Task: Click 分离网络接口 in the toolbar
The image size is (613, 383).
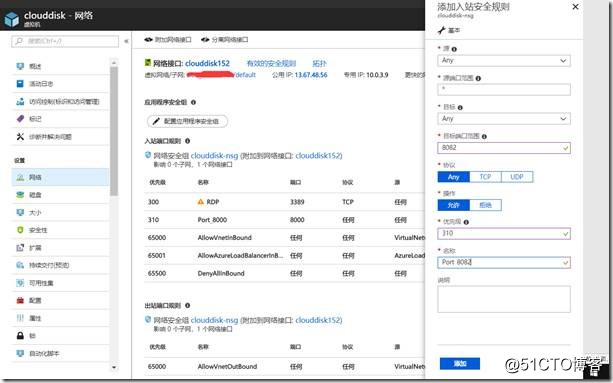Action: (x=225, y=40)
